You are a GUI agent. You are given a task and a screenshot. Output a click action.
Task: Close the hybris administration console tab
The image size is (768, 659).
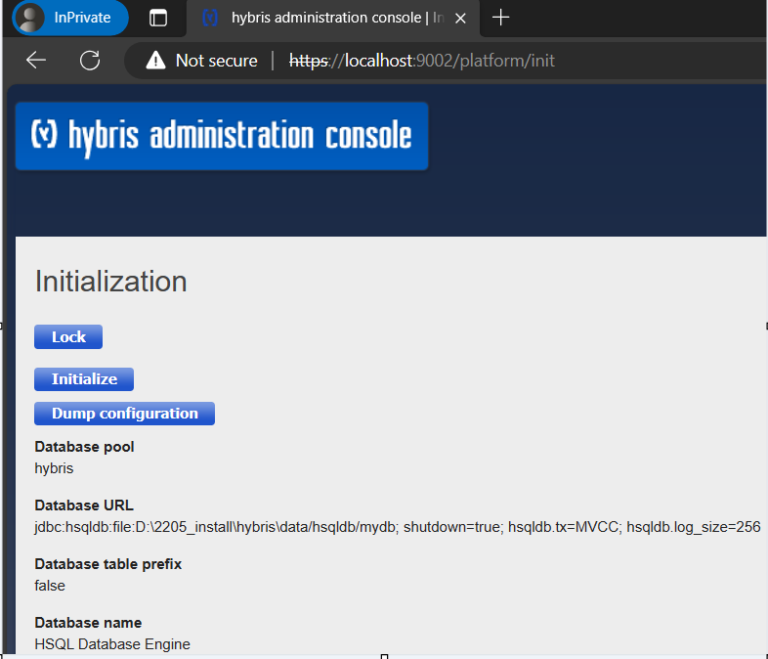tap(460, 19)
